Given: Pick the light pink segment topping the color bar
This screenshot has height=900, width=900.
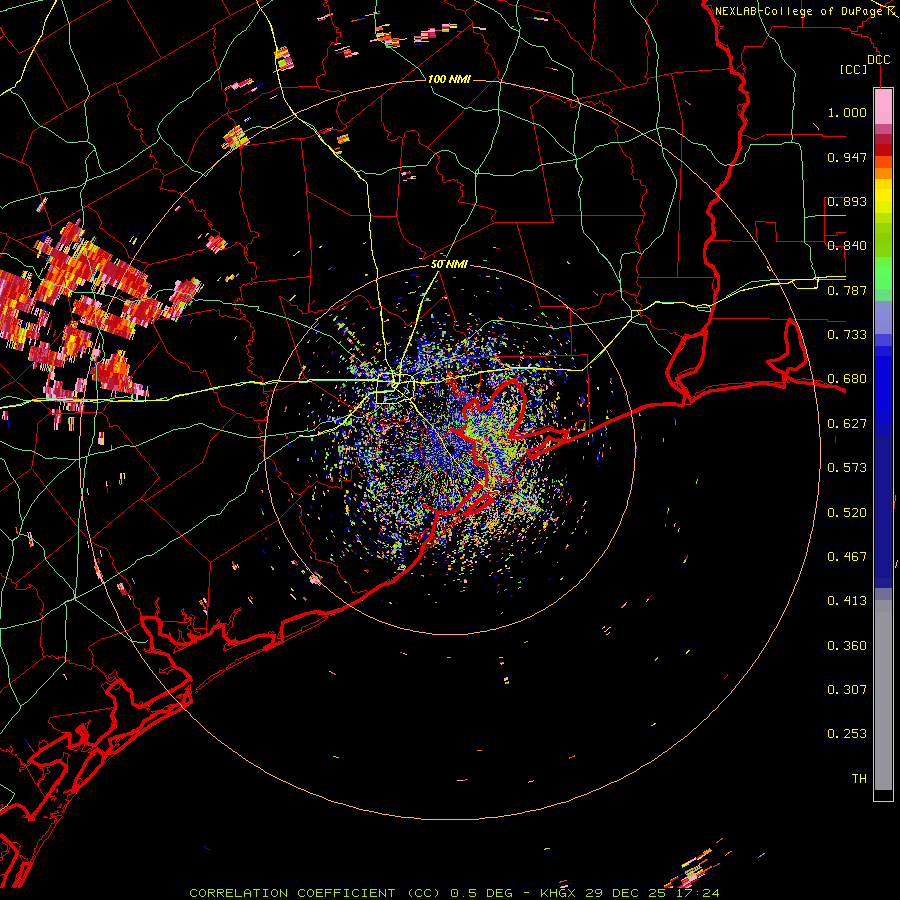Looking at the screenshot, I should click(883, 106).
